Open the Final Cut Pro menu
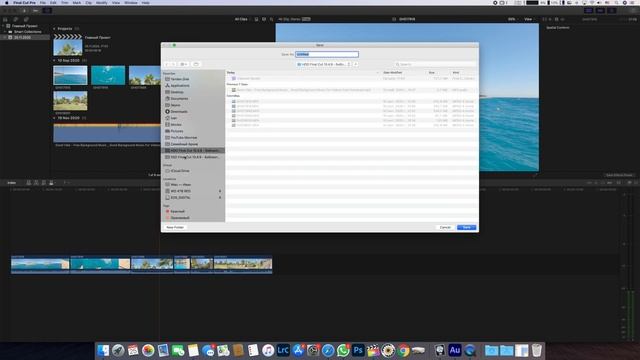Image resolution: width=640 pixels, height=360 pixels. [x=24, y=2]
